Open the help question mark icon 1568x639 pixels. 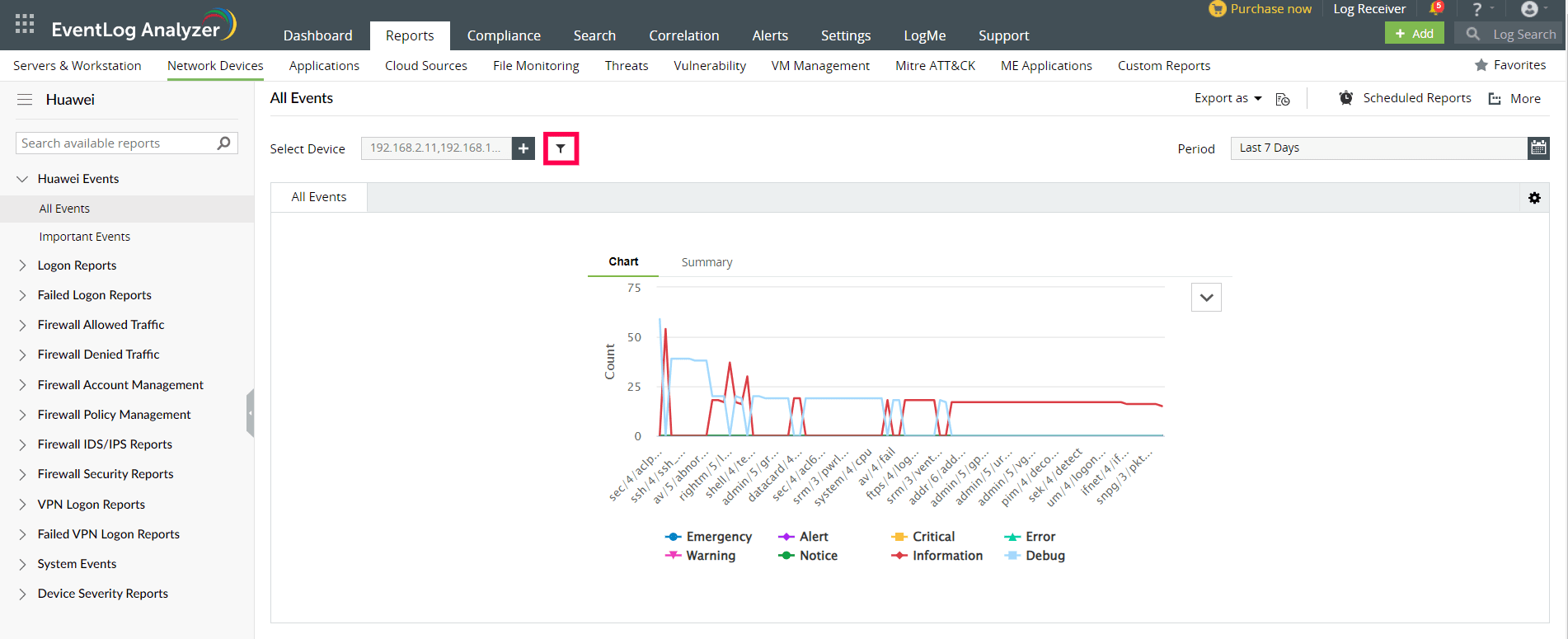point(1477,9)
